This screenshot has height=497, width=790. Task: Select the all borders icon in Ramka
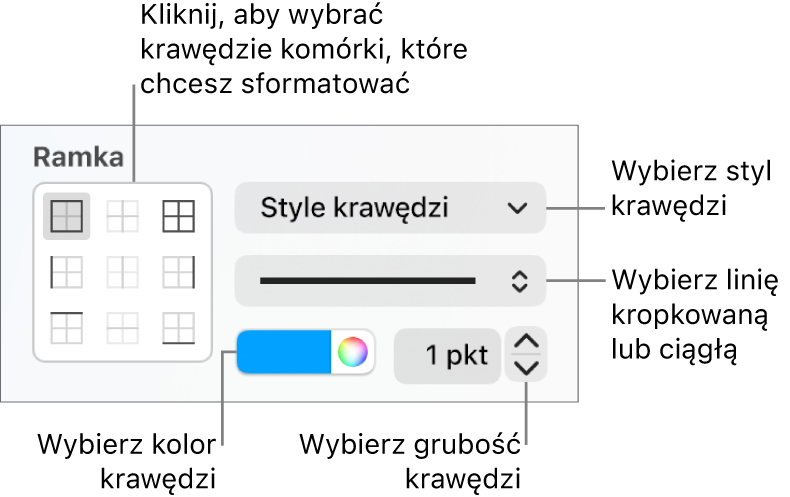pyautogui.click(x=67, y=216)
